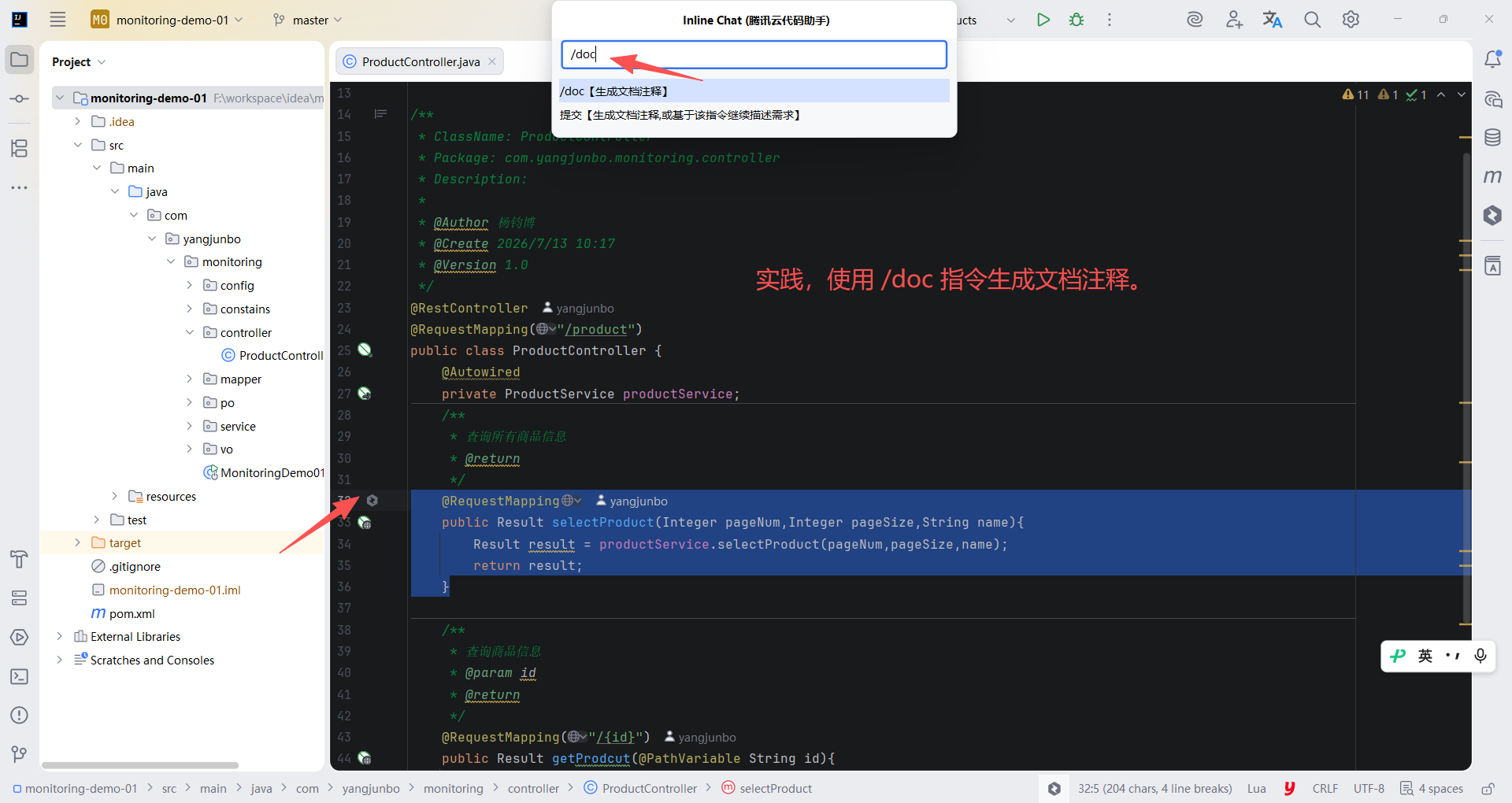
Task: Open the Commit tool window icon
Action: tap(20, 98)
